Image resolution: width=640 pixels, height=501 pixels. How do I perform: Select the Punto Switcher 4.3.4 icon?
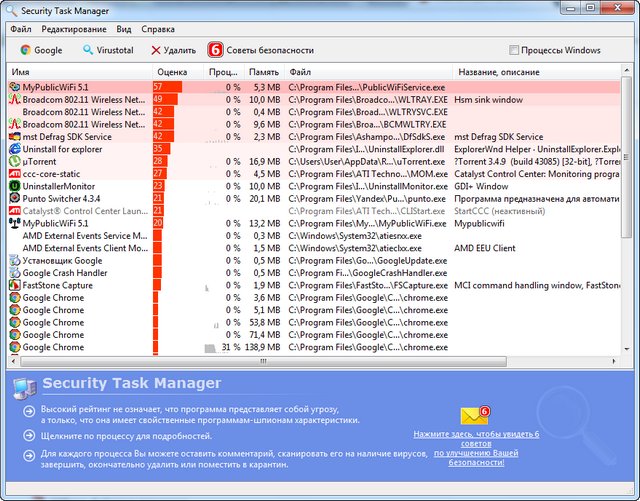pyautogui.click(x=14, y=198)
